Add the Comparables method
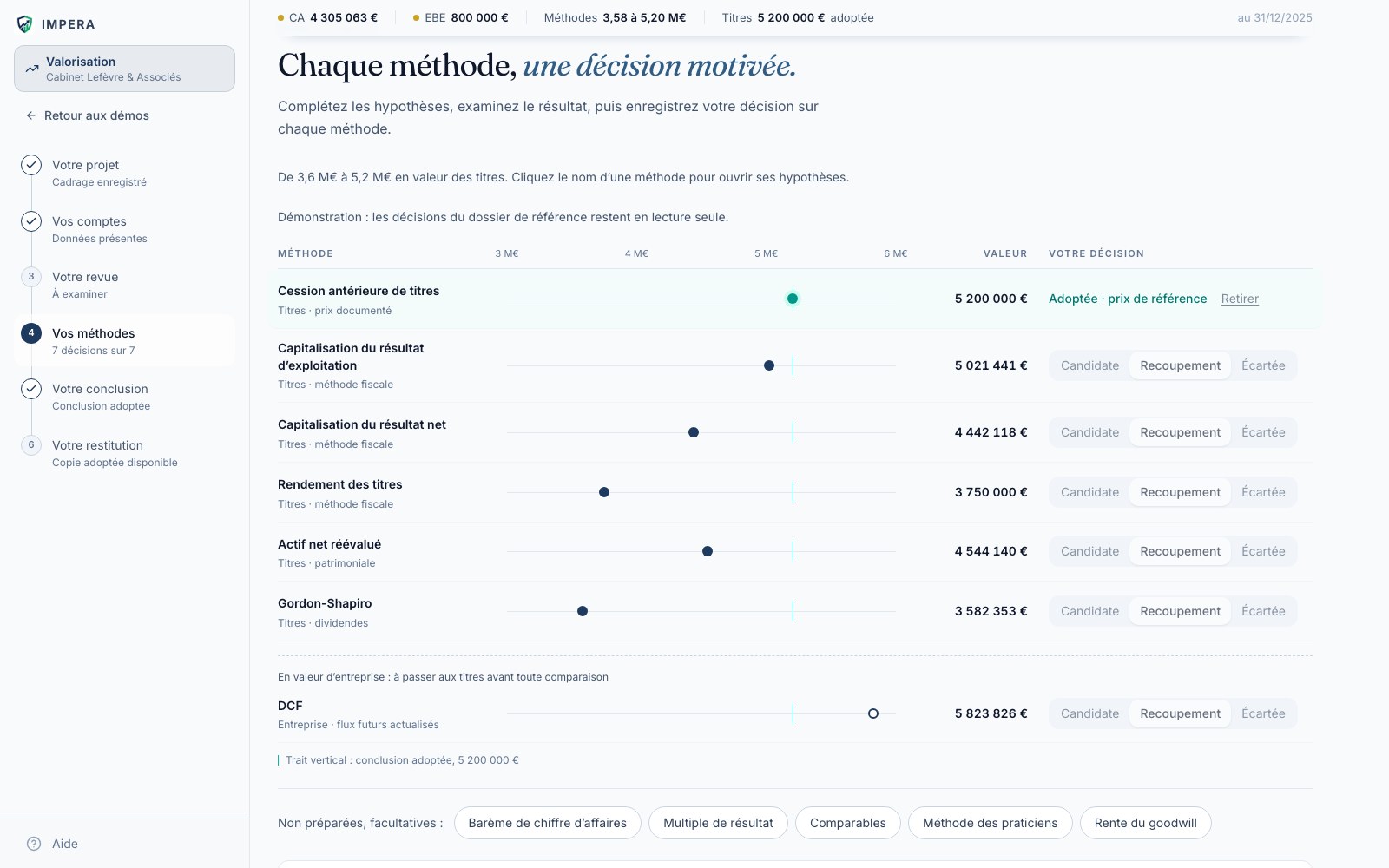The height and width of the screenshot is (868, 1389). click(x=847, y=823)
